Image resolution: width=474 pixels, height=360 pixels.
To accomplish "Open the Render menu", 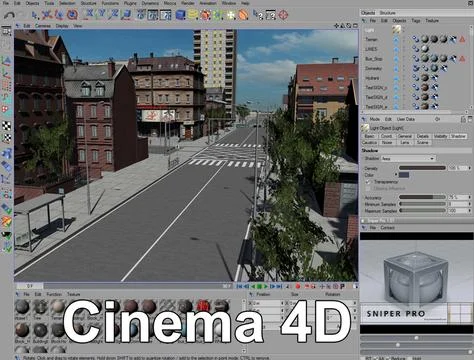I will 188,3.
